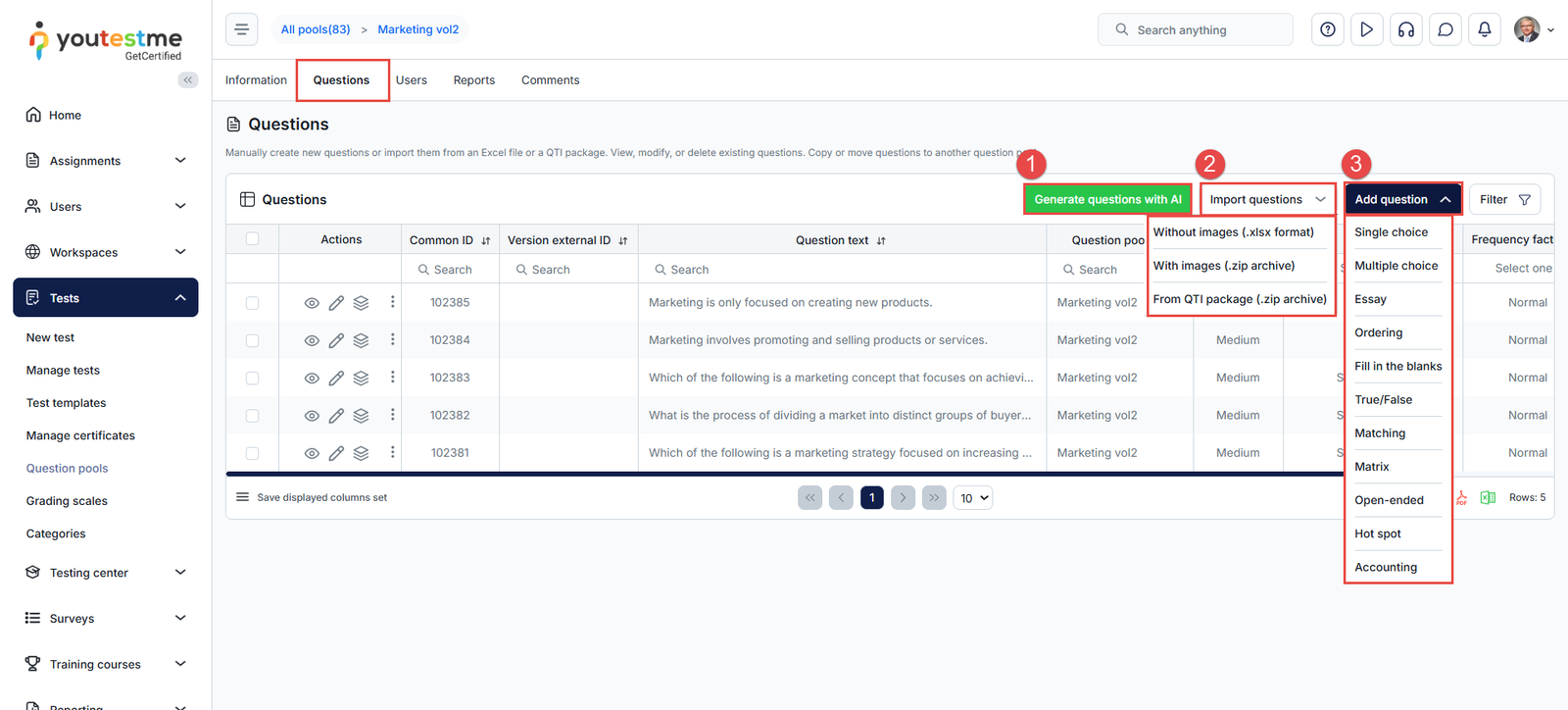Viewport: 1568px width, 710px height.
Task: Open the help question mark icon
Action: (x=1327, y=29)
